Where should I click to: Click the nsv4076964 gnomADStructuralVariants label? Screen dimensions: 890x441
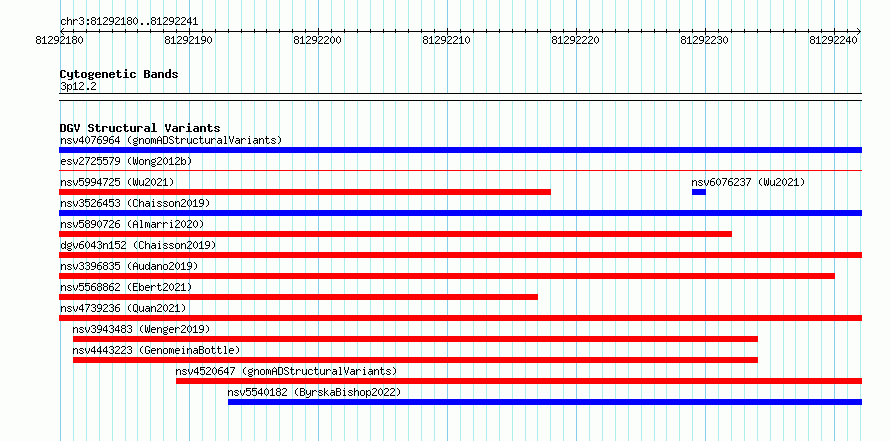(171, 140)
